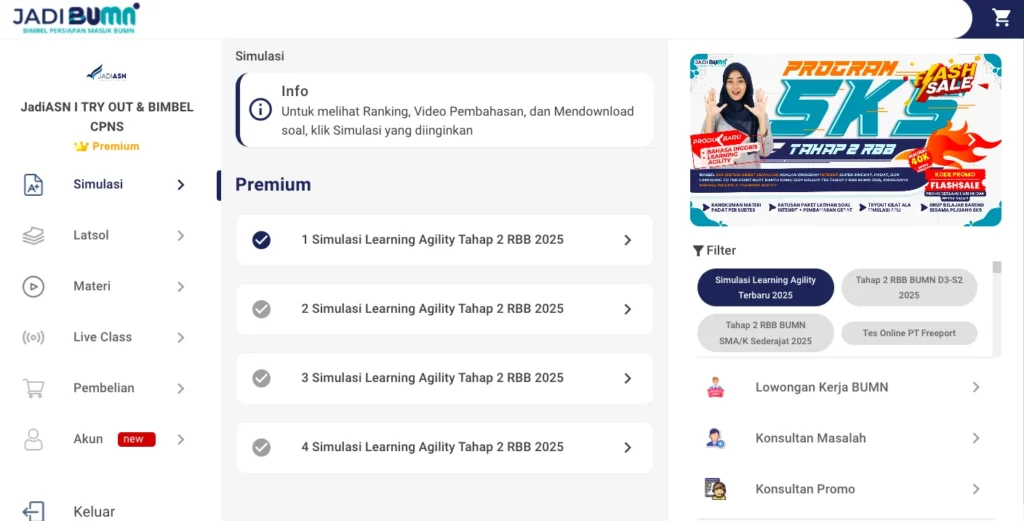Click the red new badge beside Akun

point(136,439)
